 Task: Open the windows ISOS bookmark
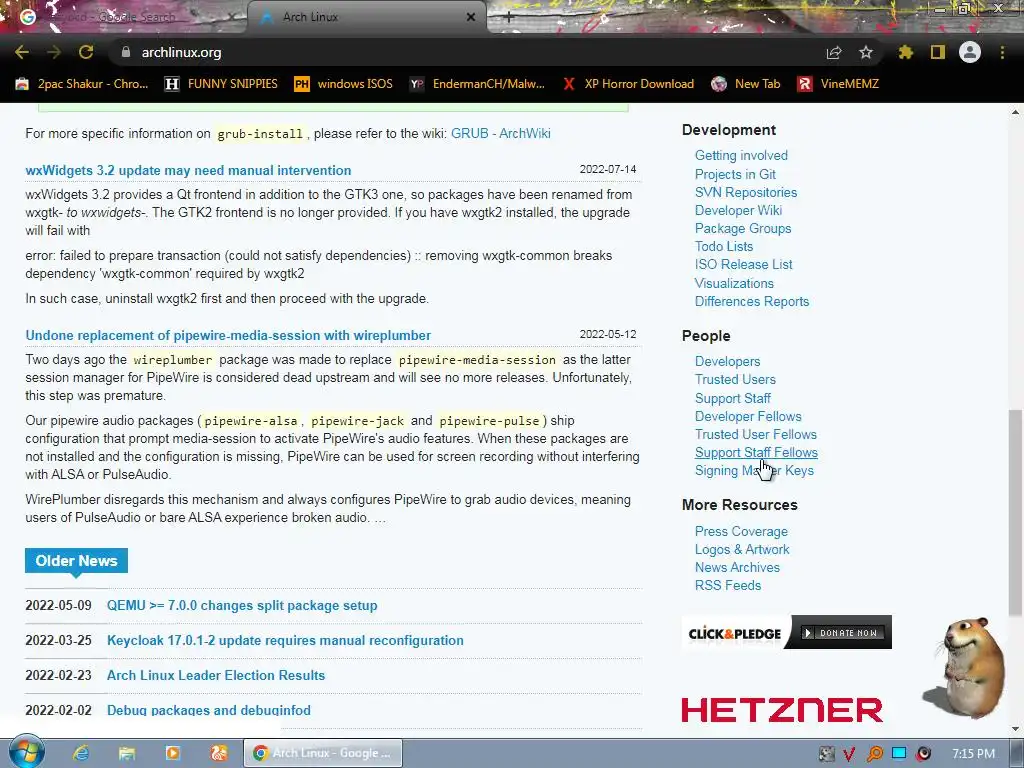(344, 84)
